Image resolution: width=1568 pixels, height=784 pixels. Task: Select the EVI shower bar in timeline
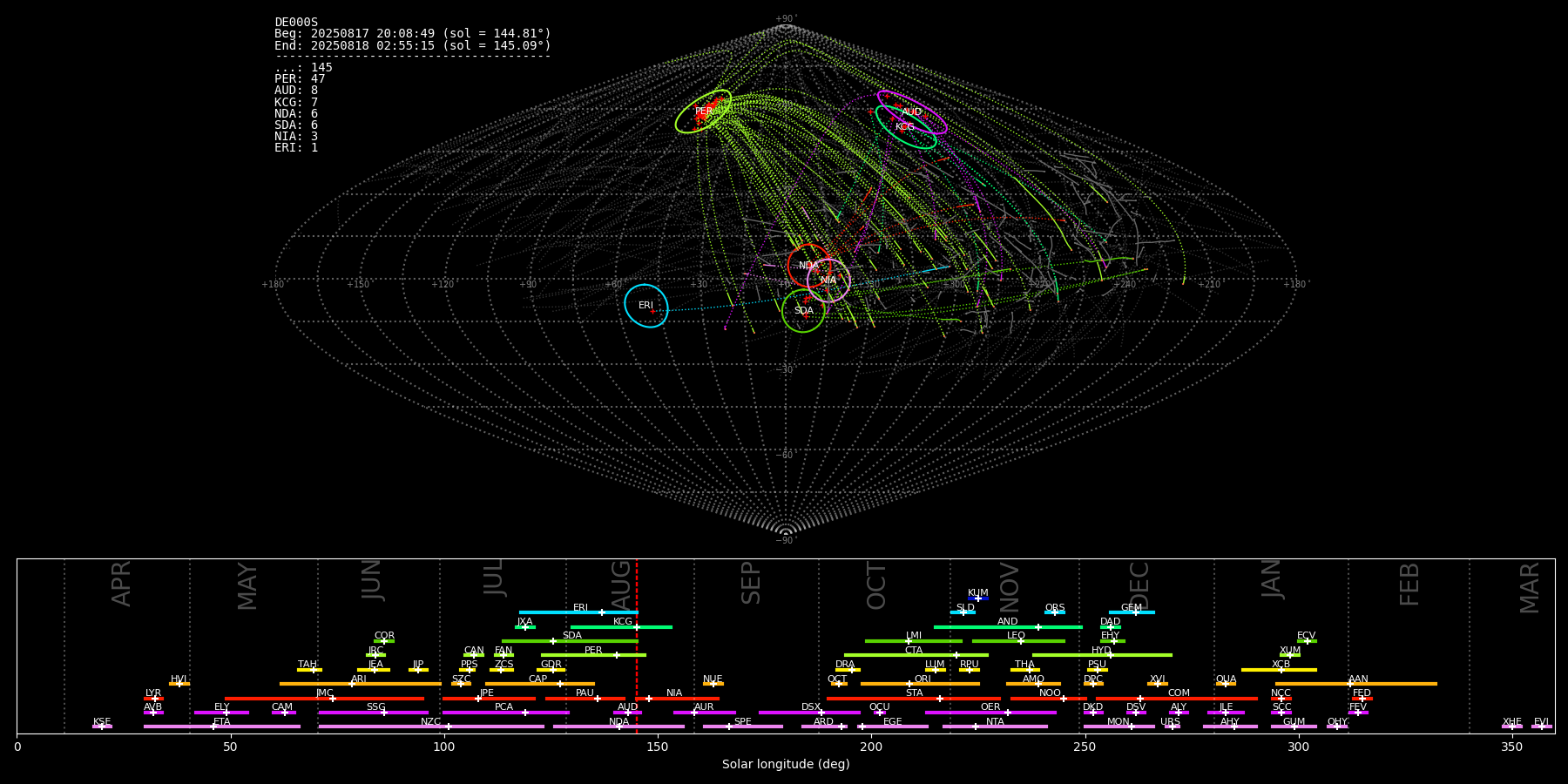(x=1542, y=727)
